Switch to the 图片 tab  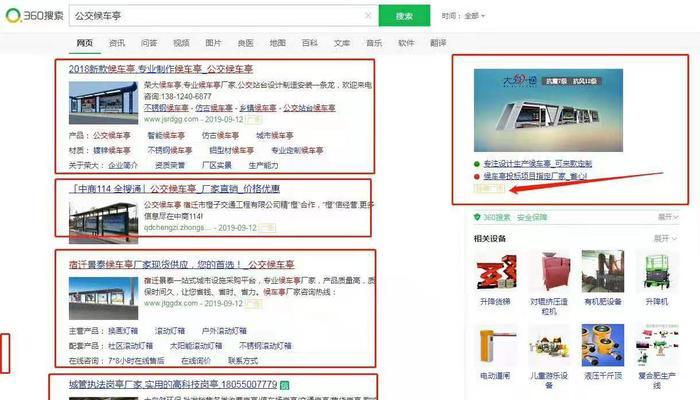tap(213, 43)
